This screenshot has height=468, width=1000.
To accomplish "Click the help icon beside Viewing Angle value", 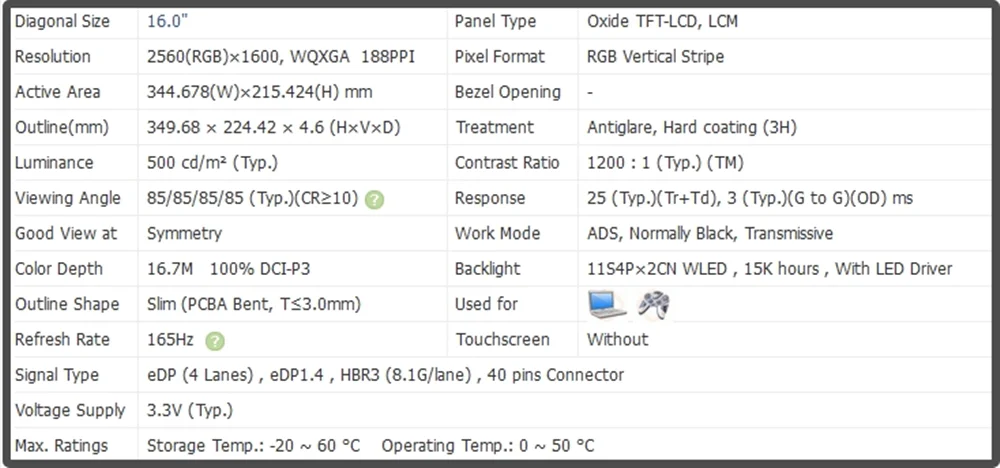I will [374, 199].
